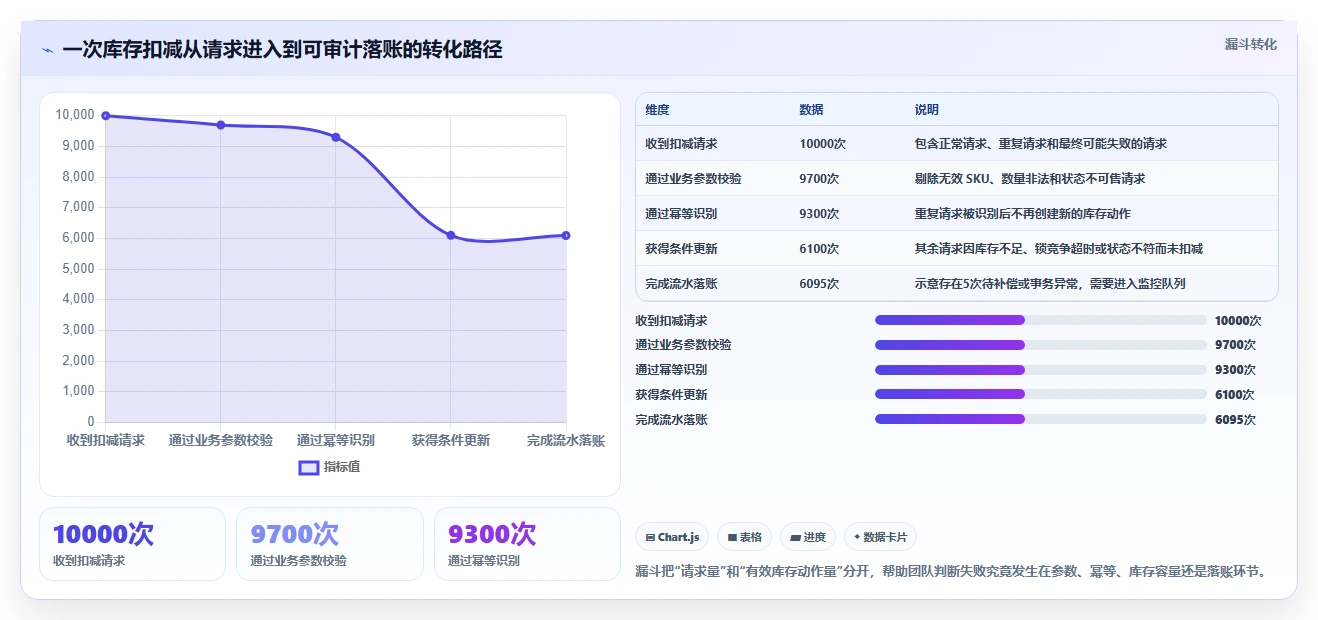Viewport: 1318px width, 620px height.
Task: Click the 数据卡片 tag chip
Action: [880, 537]
